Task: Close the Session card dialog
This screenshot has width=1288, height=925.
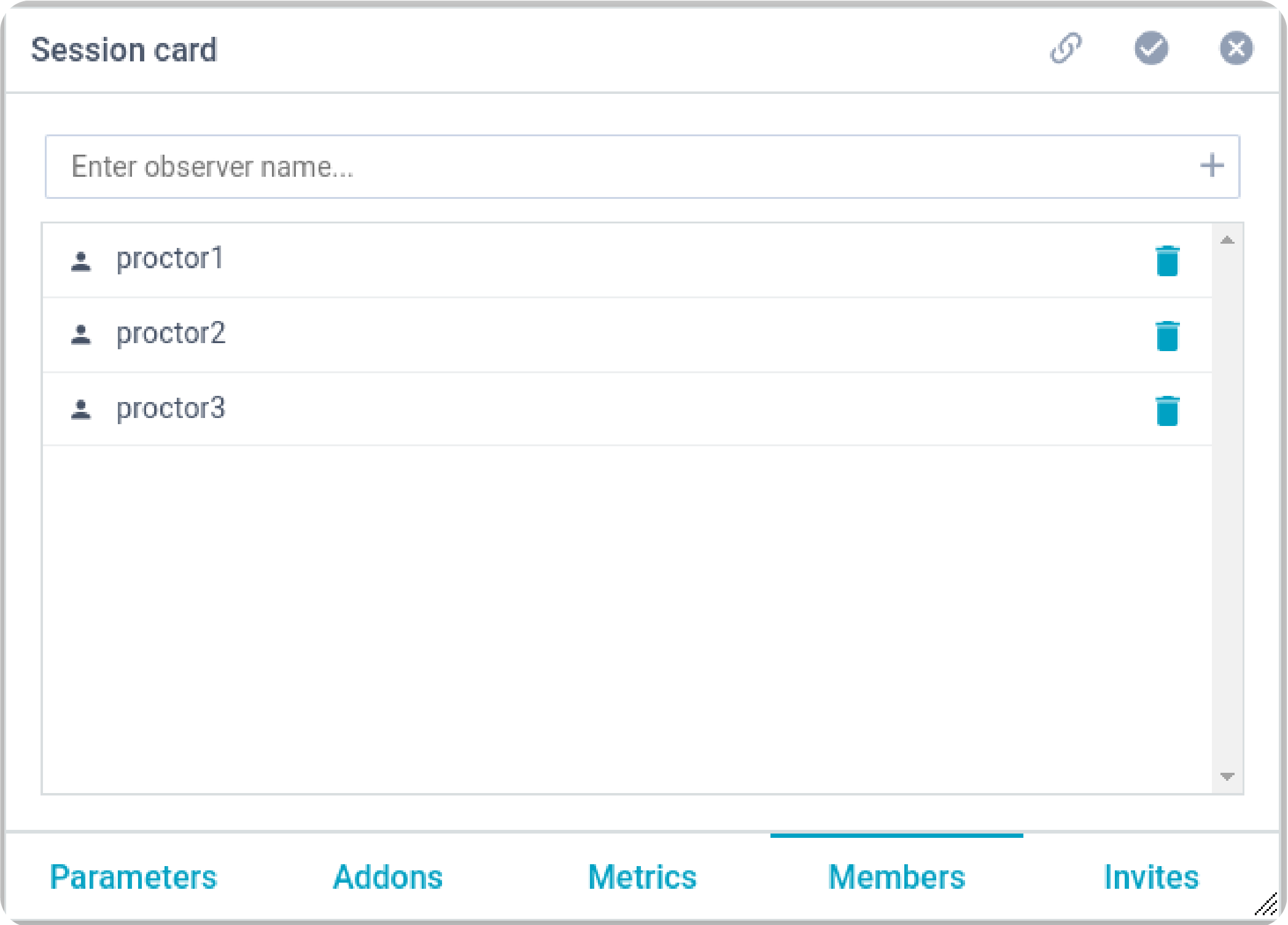Action: click(x=1236, y=48)
